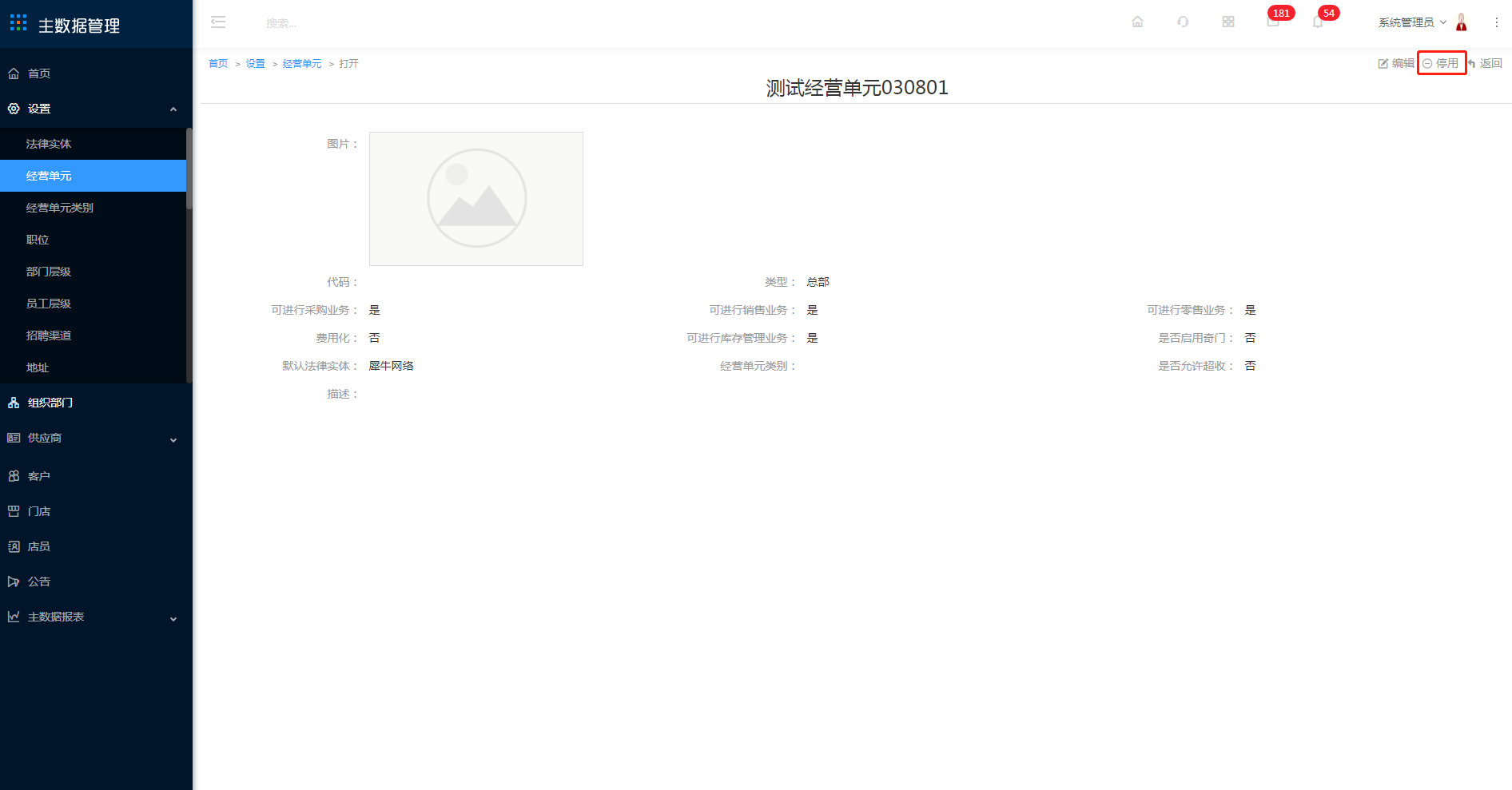
Task: Click the title 测试经营单元030801
Action: tap(857, 88)
